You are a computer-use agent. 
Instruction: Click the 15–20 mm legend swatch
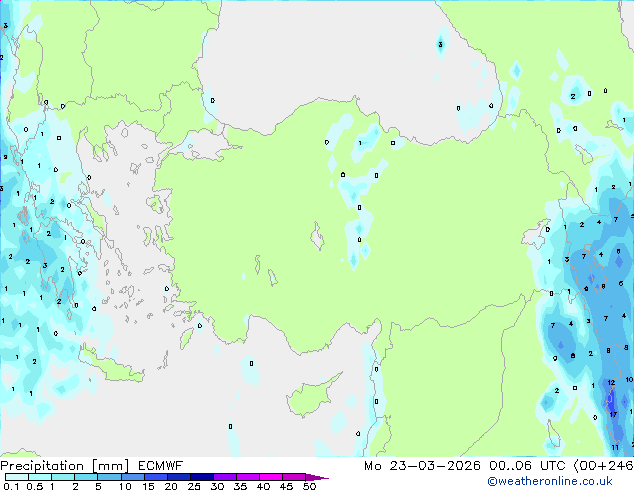tap(156, 477)
